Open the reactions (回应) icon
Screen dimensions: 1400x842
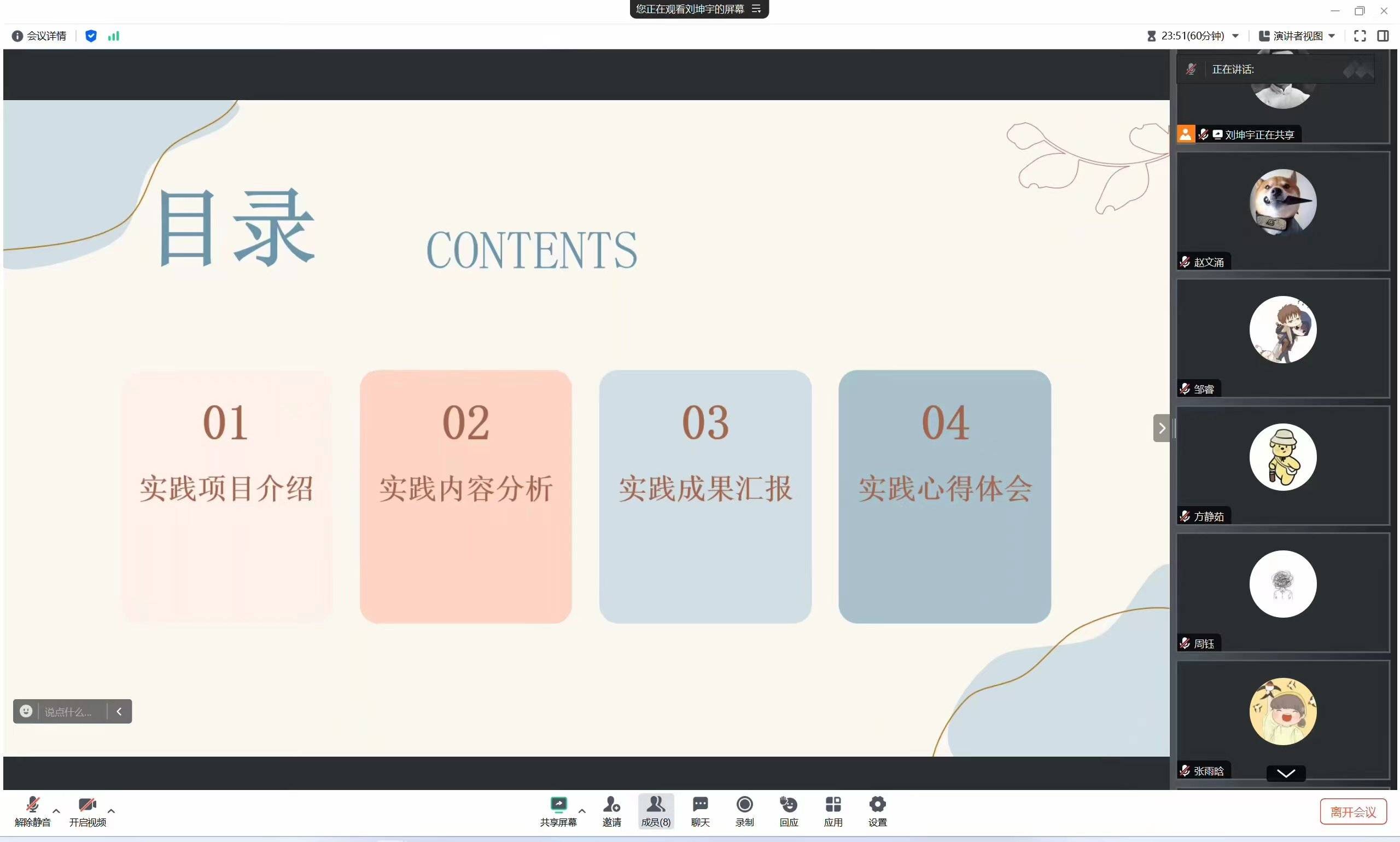pos(788,806)
